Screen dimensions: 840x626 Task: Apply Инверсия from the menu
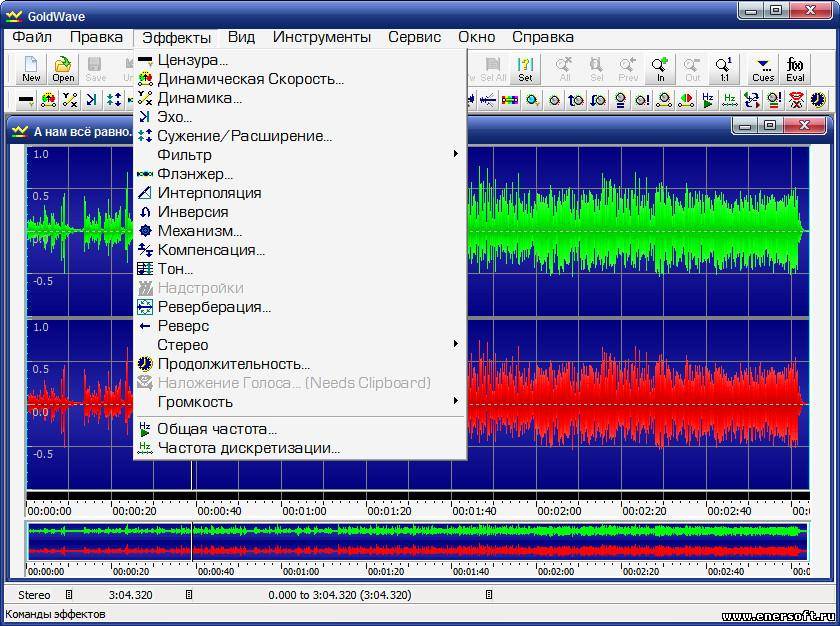click(300, 212)
